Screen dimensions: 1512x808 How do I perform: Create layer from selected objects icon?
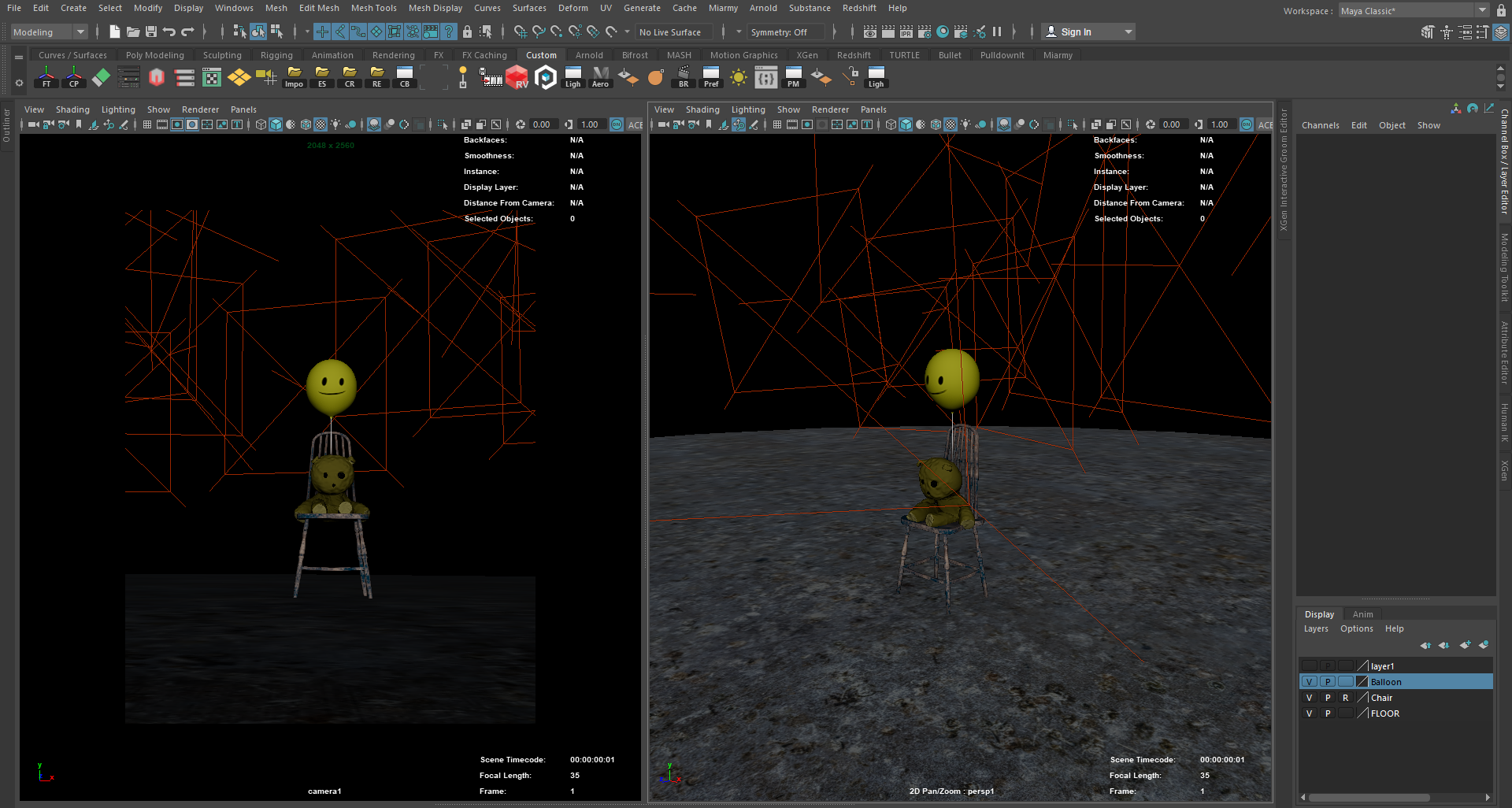(x=1484, y=645)
